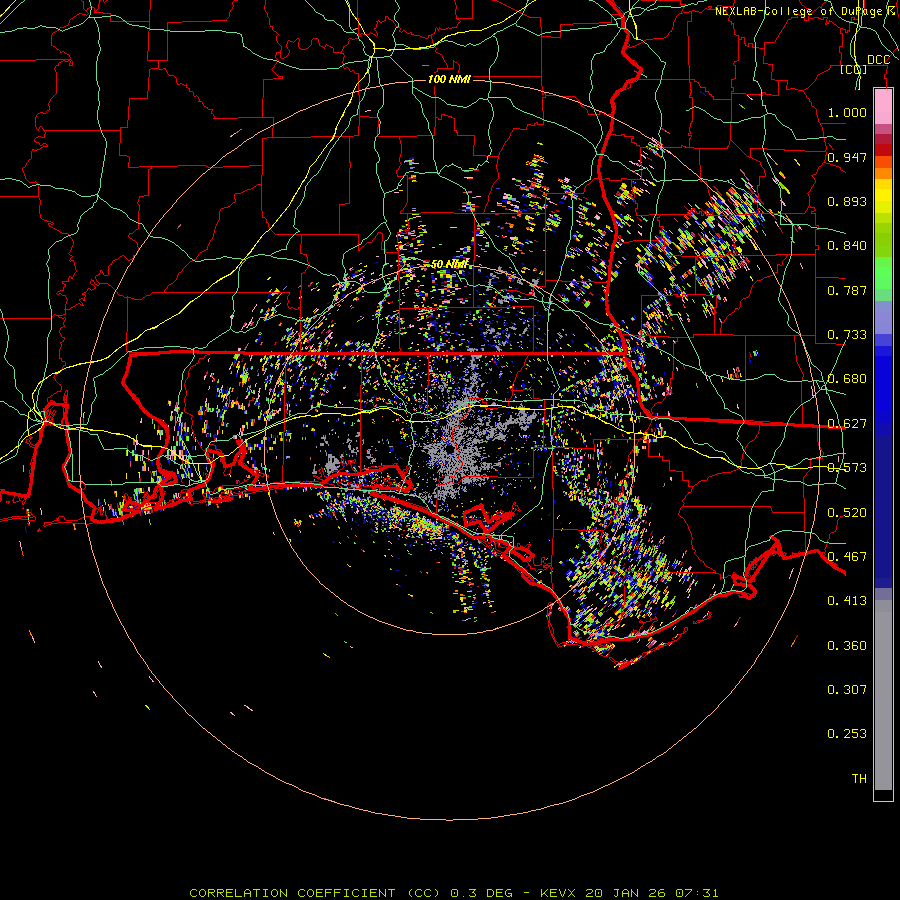Select the 0.307 scale value
900x900 pixels.
pyautogui.click(x=847, y=690)
